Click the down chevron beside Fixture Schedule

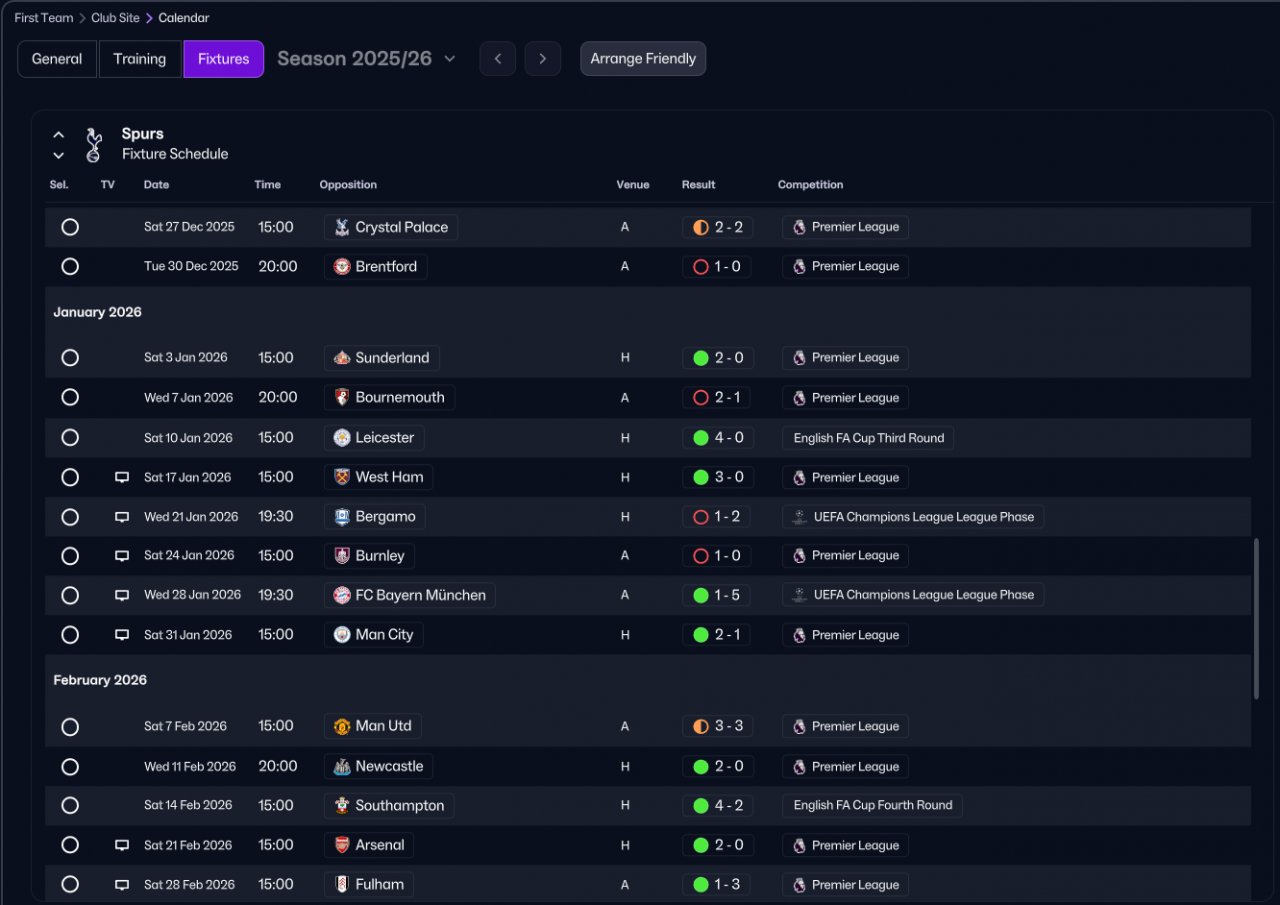[x=58, y=155]
